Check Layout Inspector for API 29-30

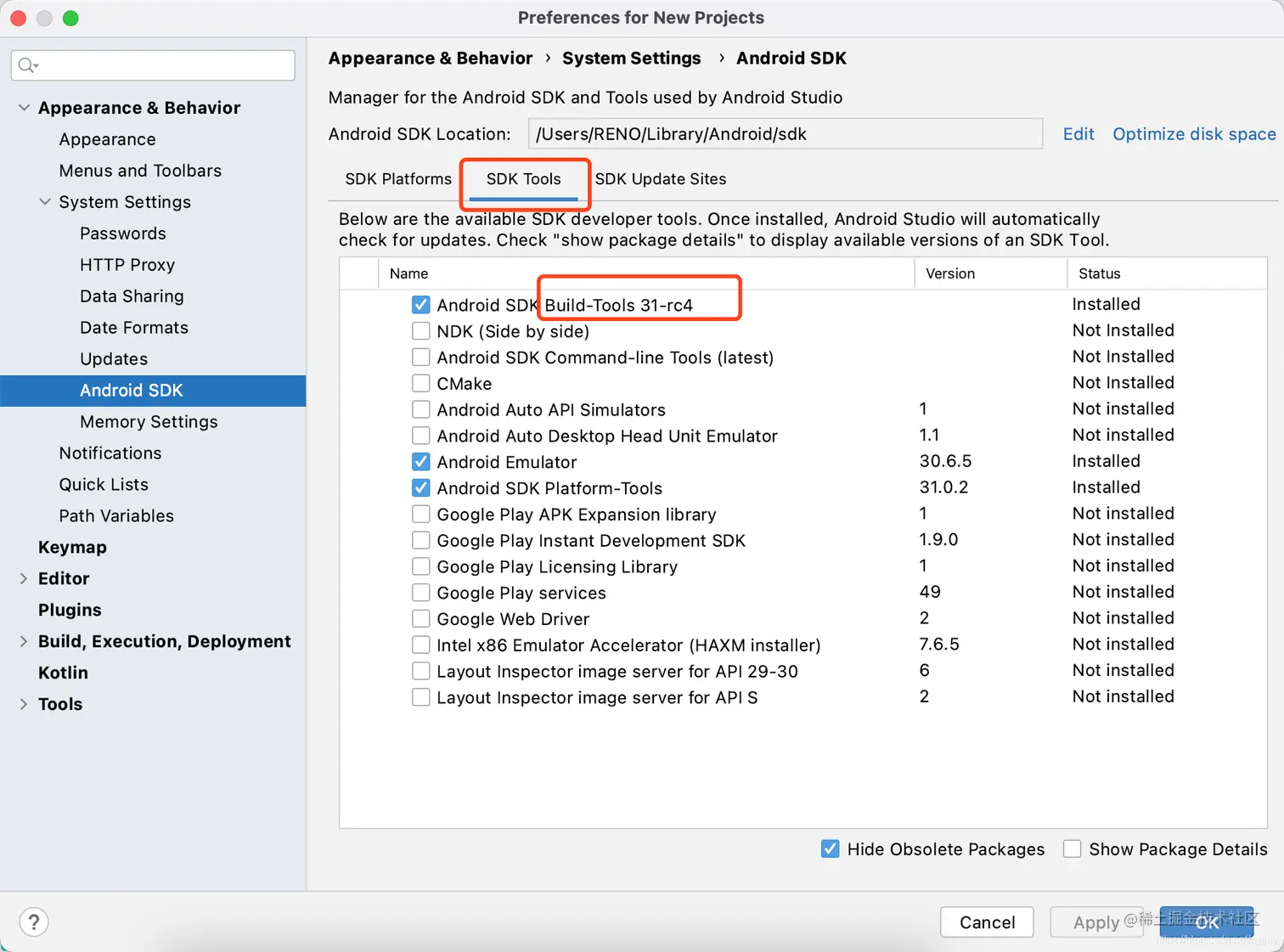[x=420, y=671]
